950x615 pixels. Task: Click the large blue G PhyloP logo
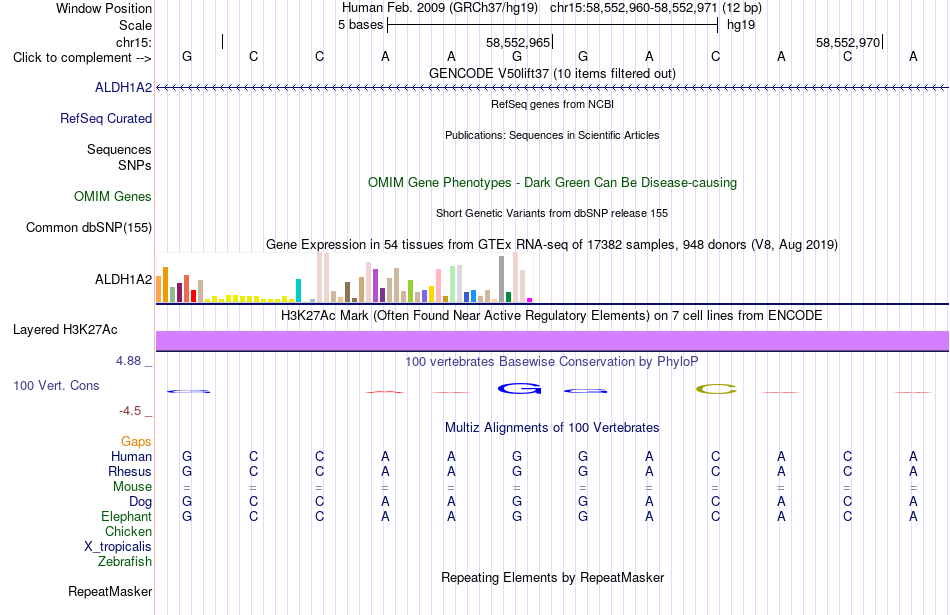519,389
